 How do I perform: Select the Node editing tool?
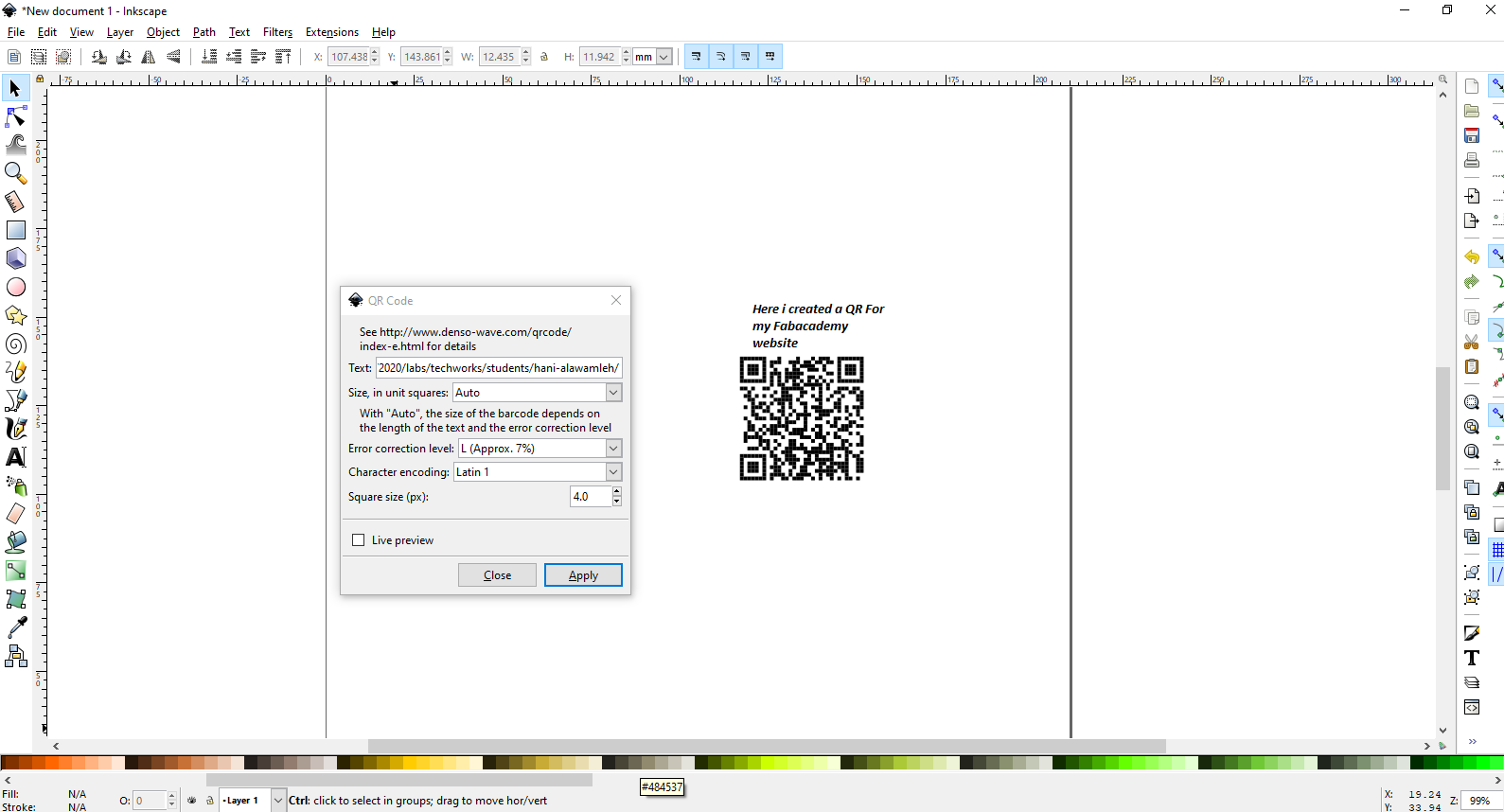(x=15, y=116)
